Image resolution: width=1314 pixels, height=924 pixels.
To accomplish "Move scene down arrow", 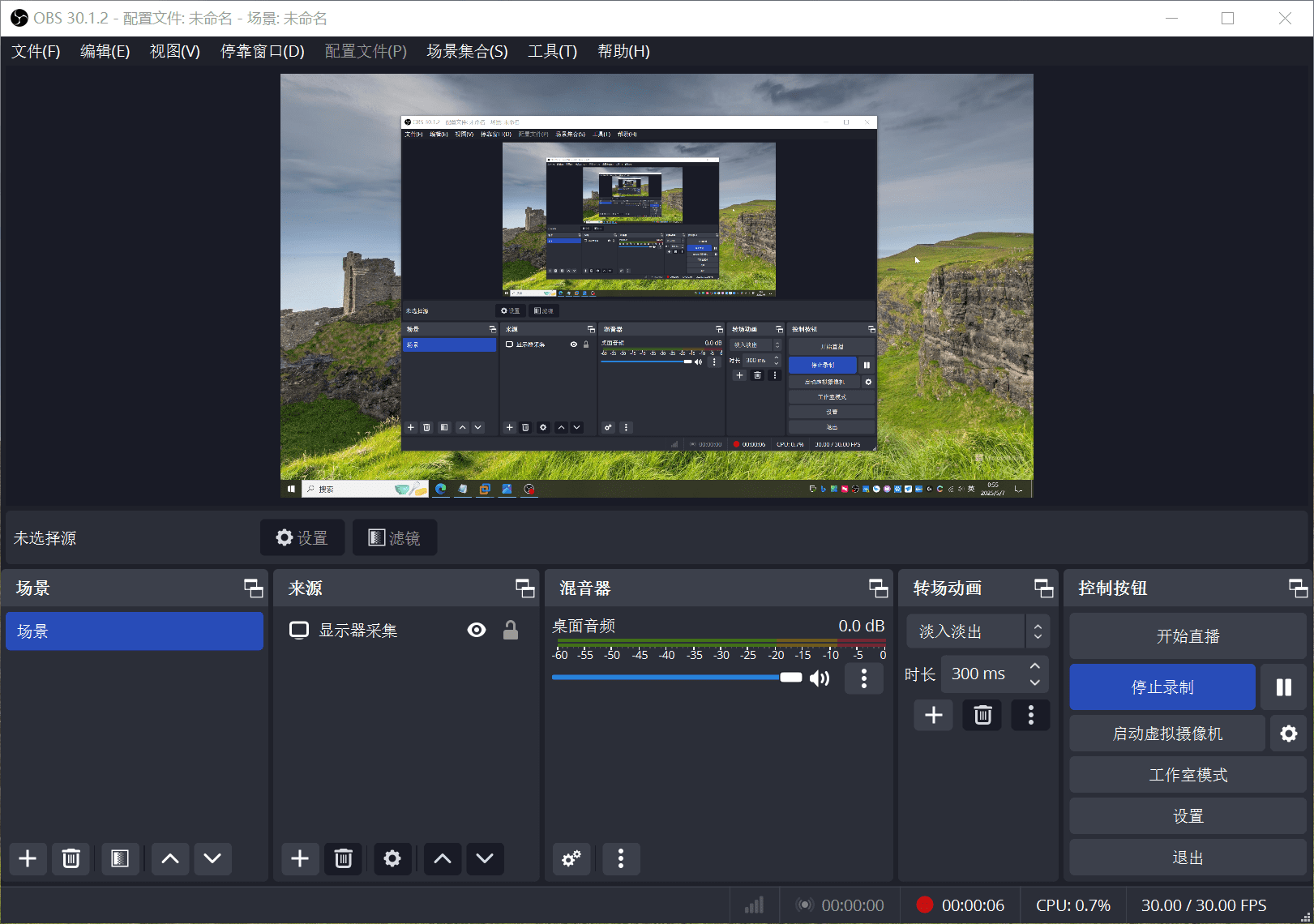I will (212, 858).
